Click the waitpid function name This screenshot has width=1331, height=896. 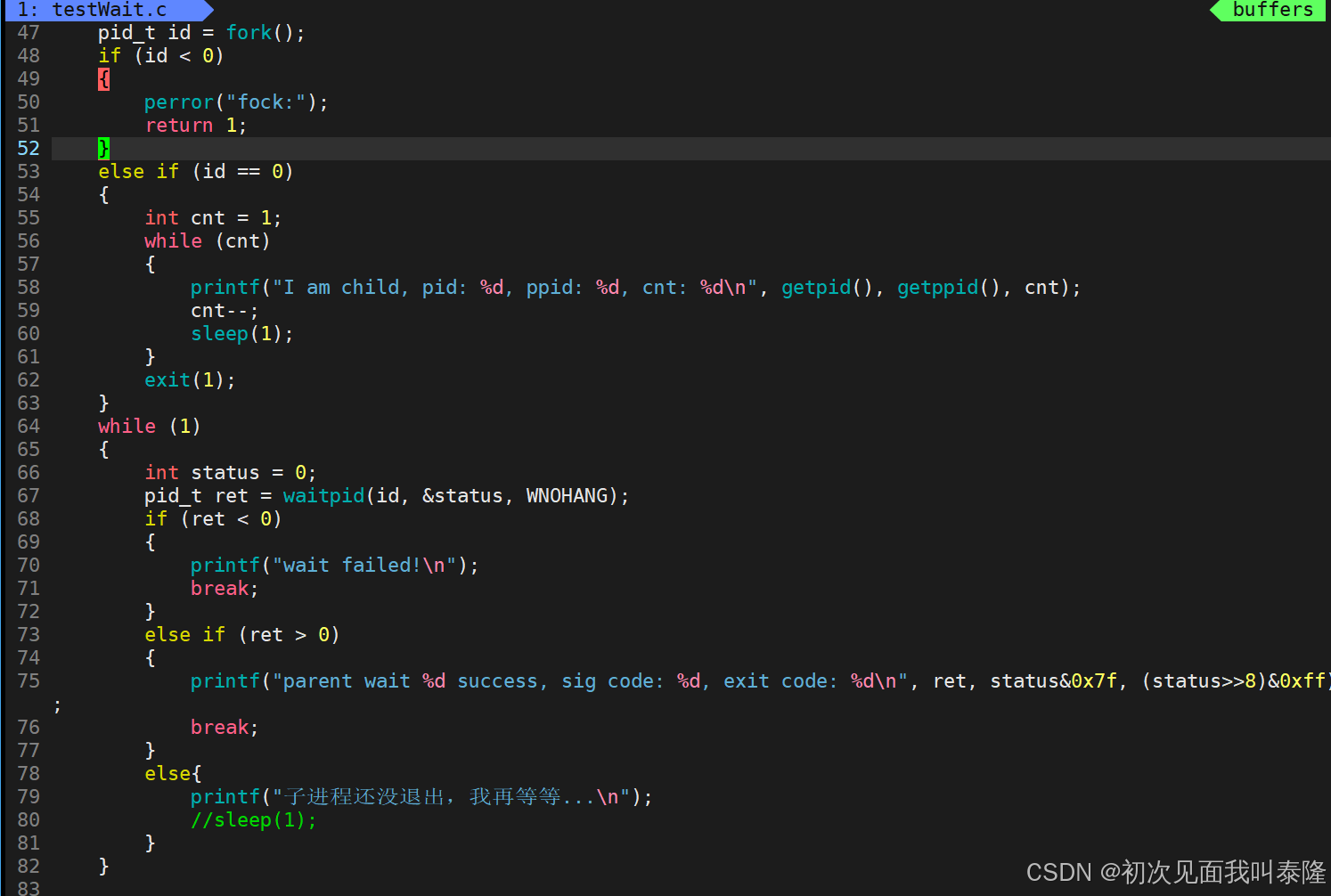tap(323, 496)
